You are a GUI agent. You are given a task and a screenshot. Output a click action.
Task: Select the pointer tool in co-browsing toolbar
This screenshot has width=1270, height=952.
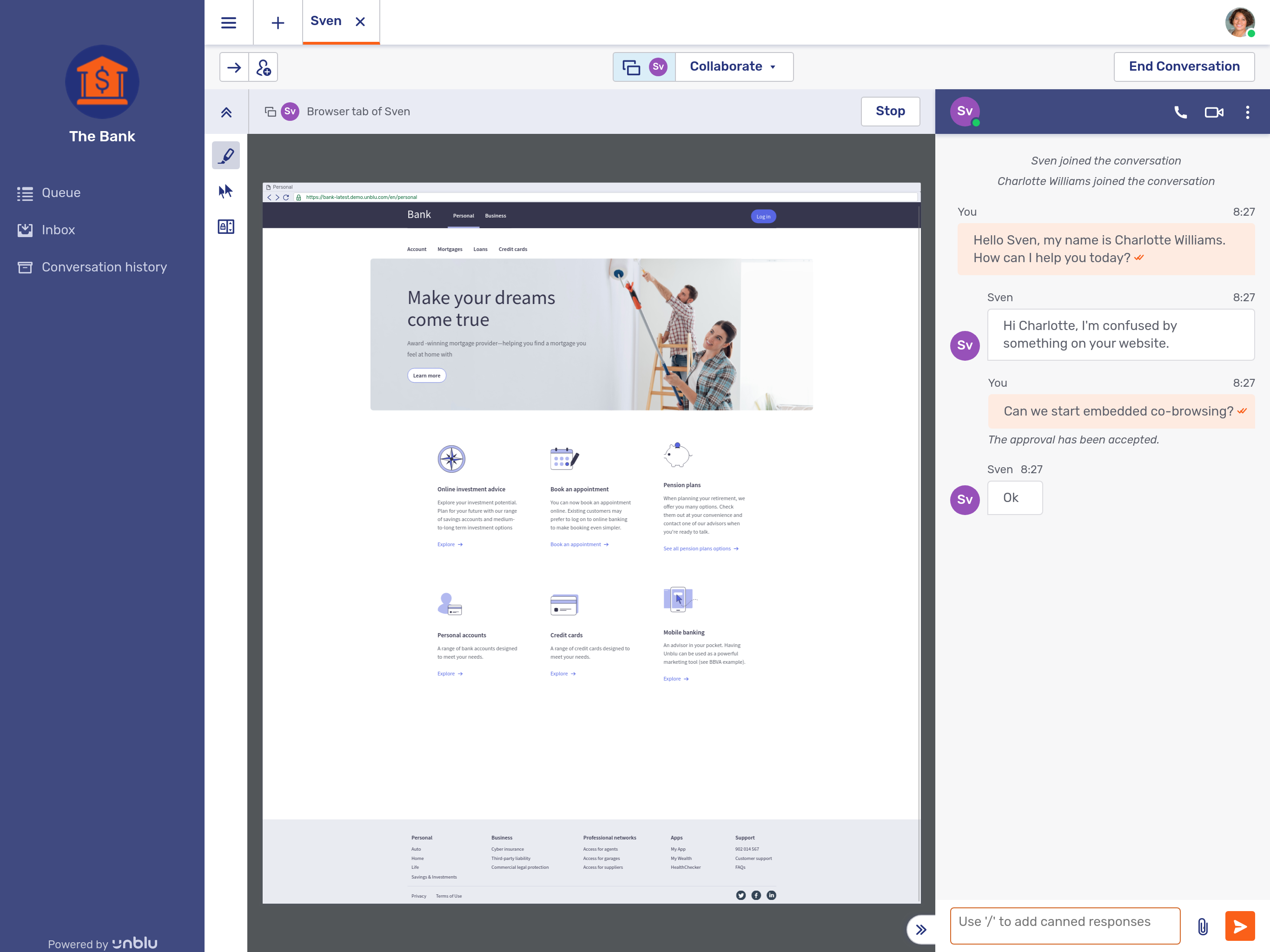(x=225, y=191)
